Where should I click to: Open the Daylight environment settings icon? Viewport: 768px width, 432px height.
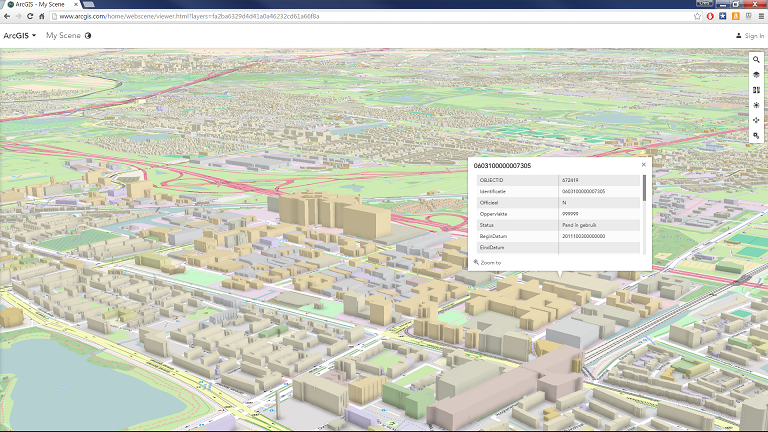pyautogui.click(x=757, y=105)
